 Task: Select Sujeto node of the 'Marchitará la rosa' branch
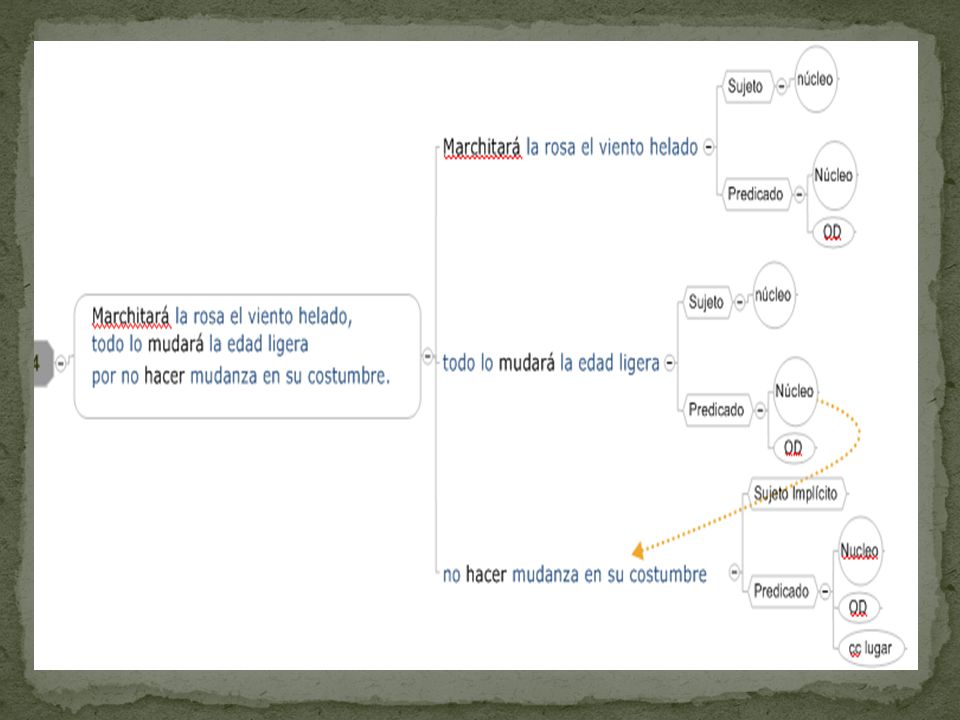click(x=747, y=86)
